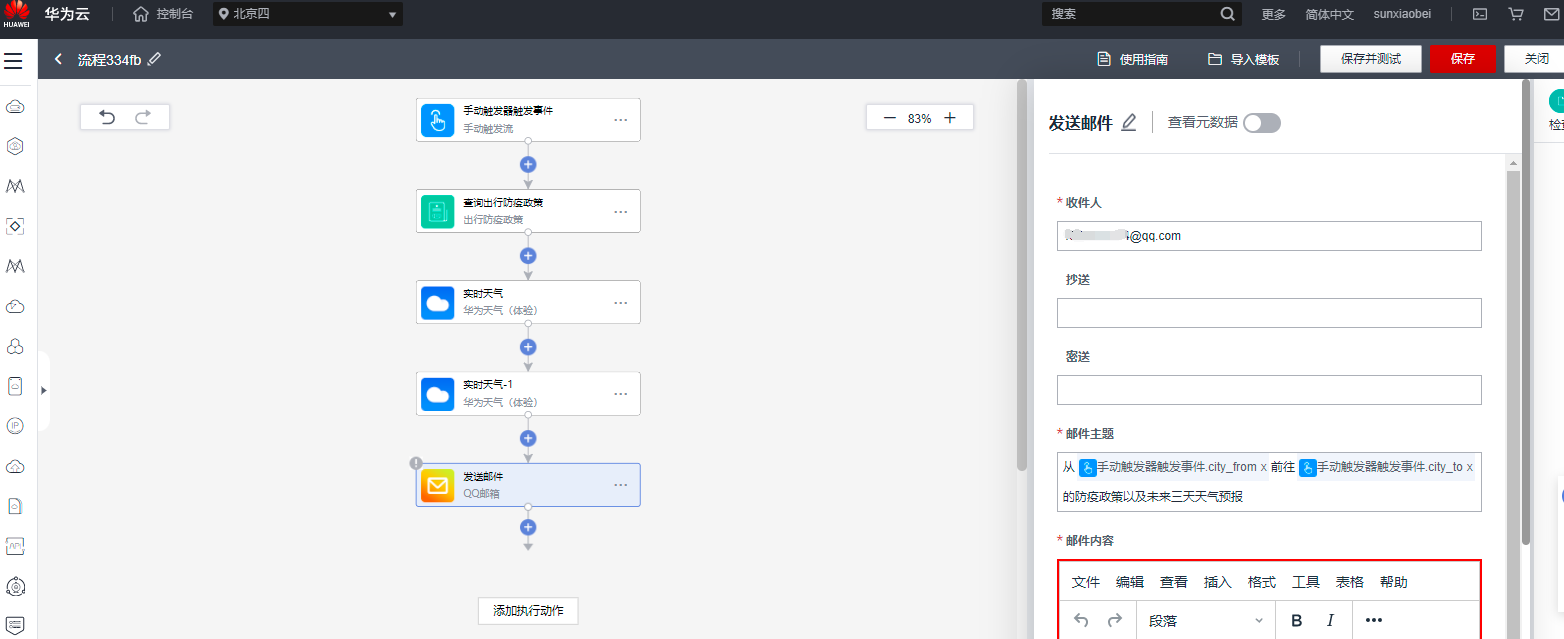The height and width of the screenshot is (639, 1564).
Task: Open the messages envelope icon
Action: coord(1552,14)
